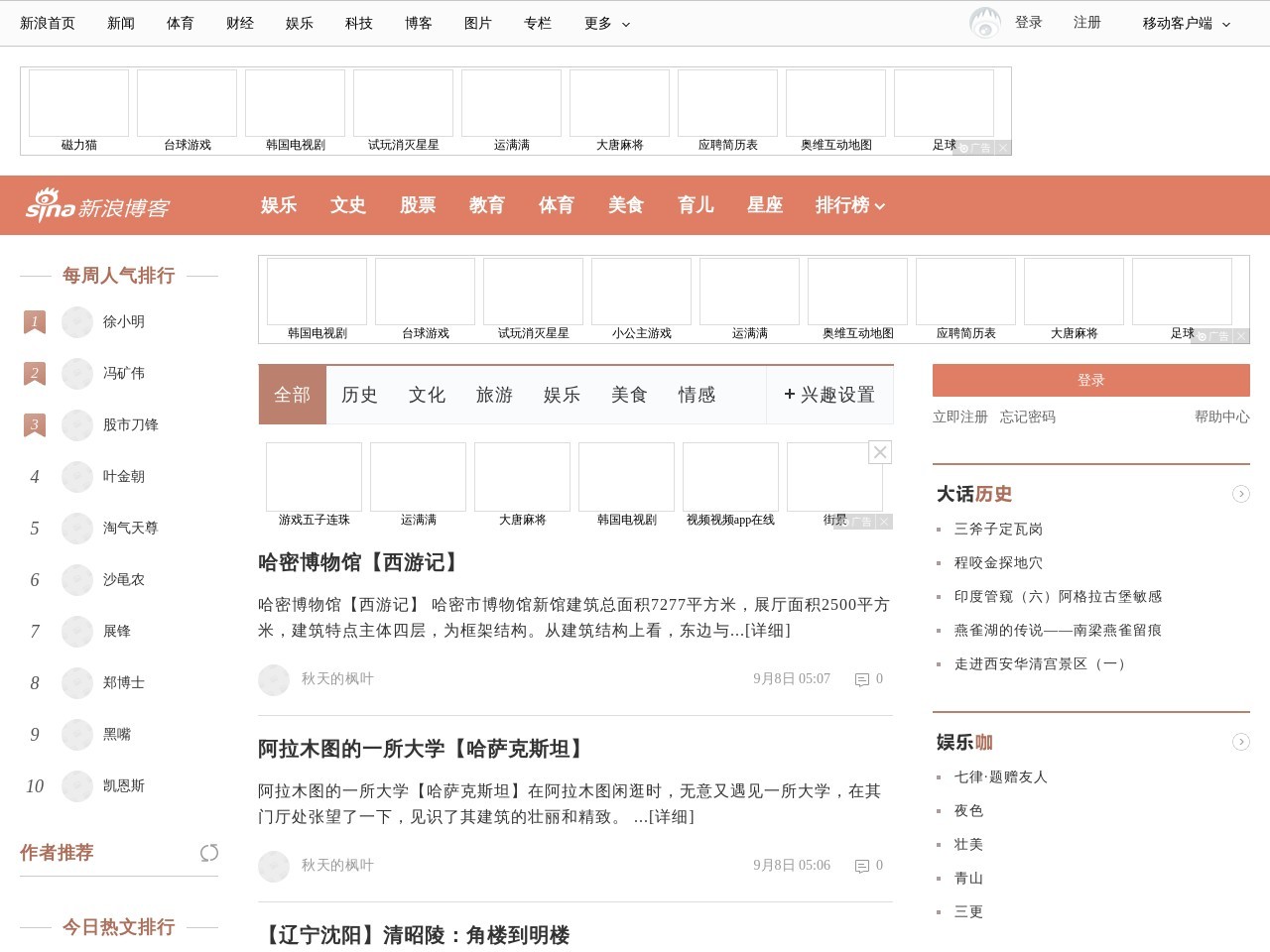The image size is (1270, 952).
Task: Open 星座 in the blog menu
Action: (x=765, y=205)
